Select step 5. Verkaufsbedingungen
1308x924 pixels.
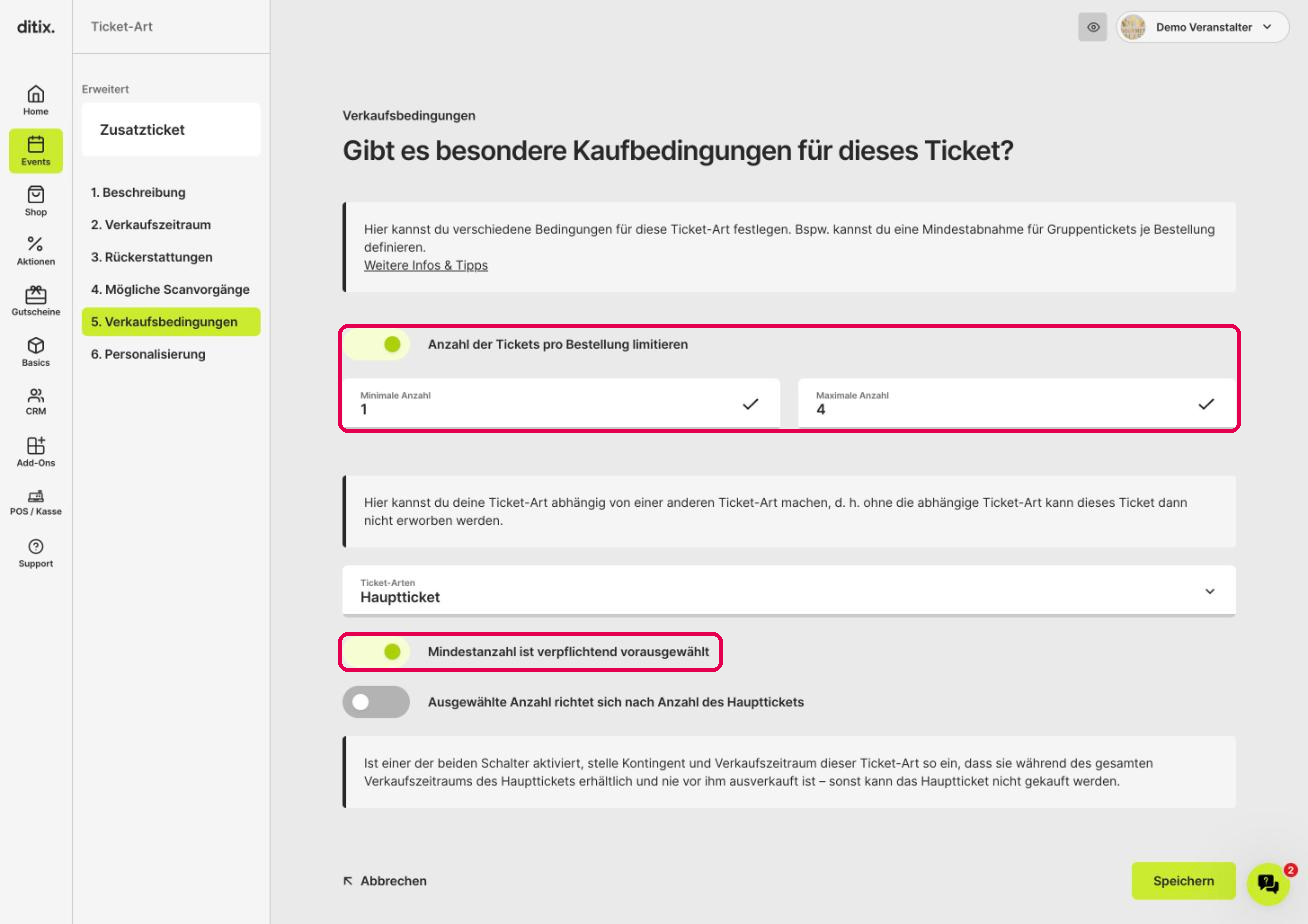click(171, 322)
